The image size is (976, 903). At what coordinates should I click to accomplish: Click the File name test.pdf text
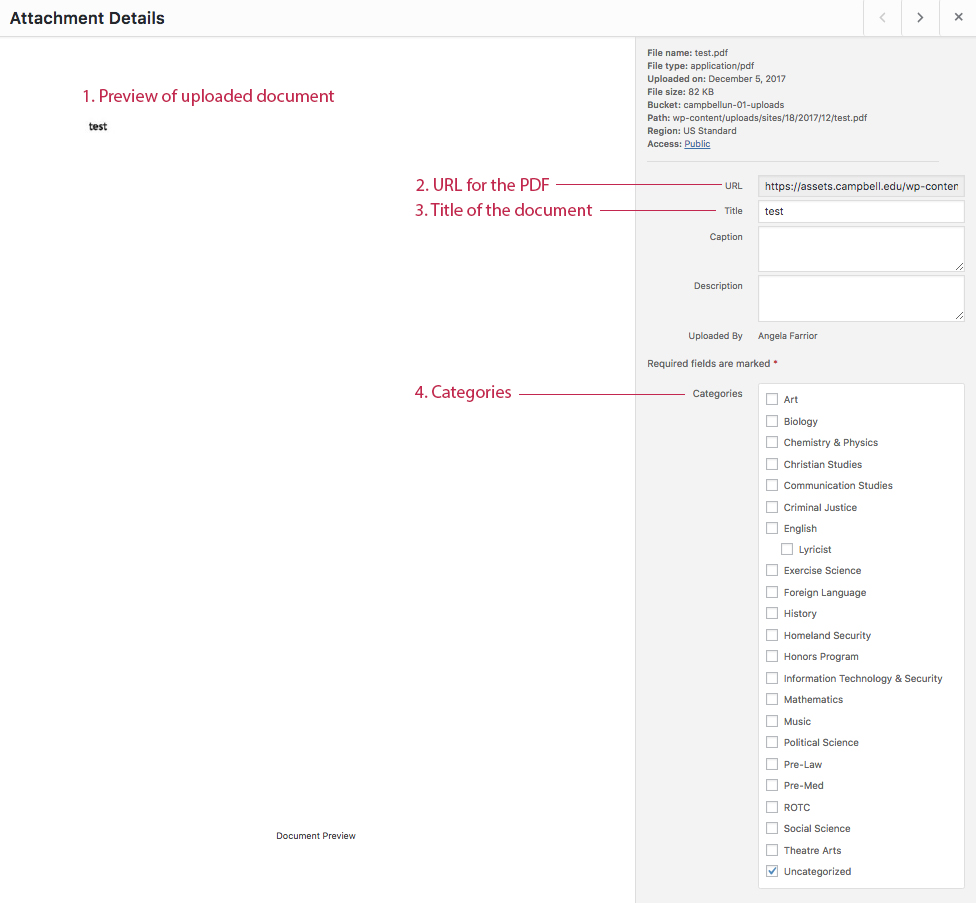(x=687, y=53)
